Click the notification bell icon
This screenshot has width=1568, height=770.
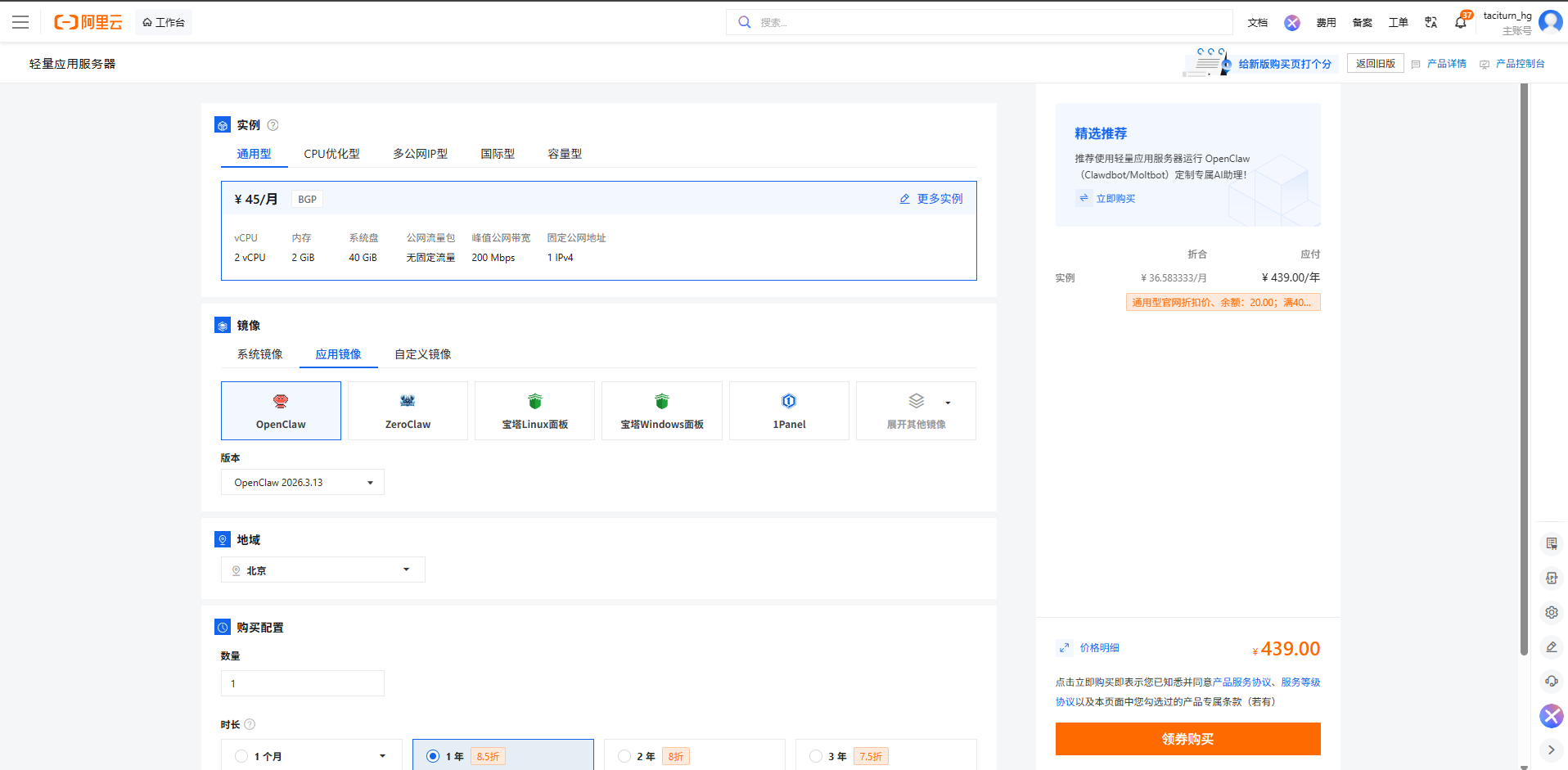tap(1461, 22)
